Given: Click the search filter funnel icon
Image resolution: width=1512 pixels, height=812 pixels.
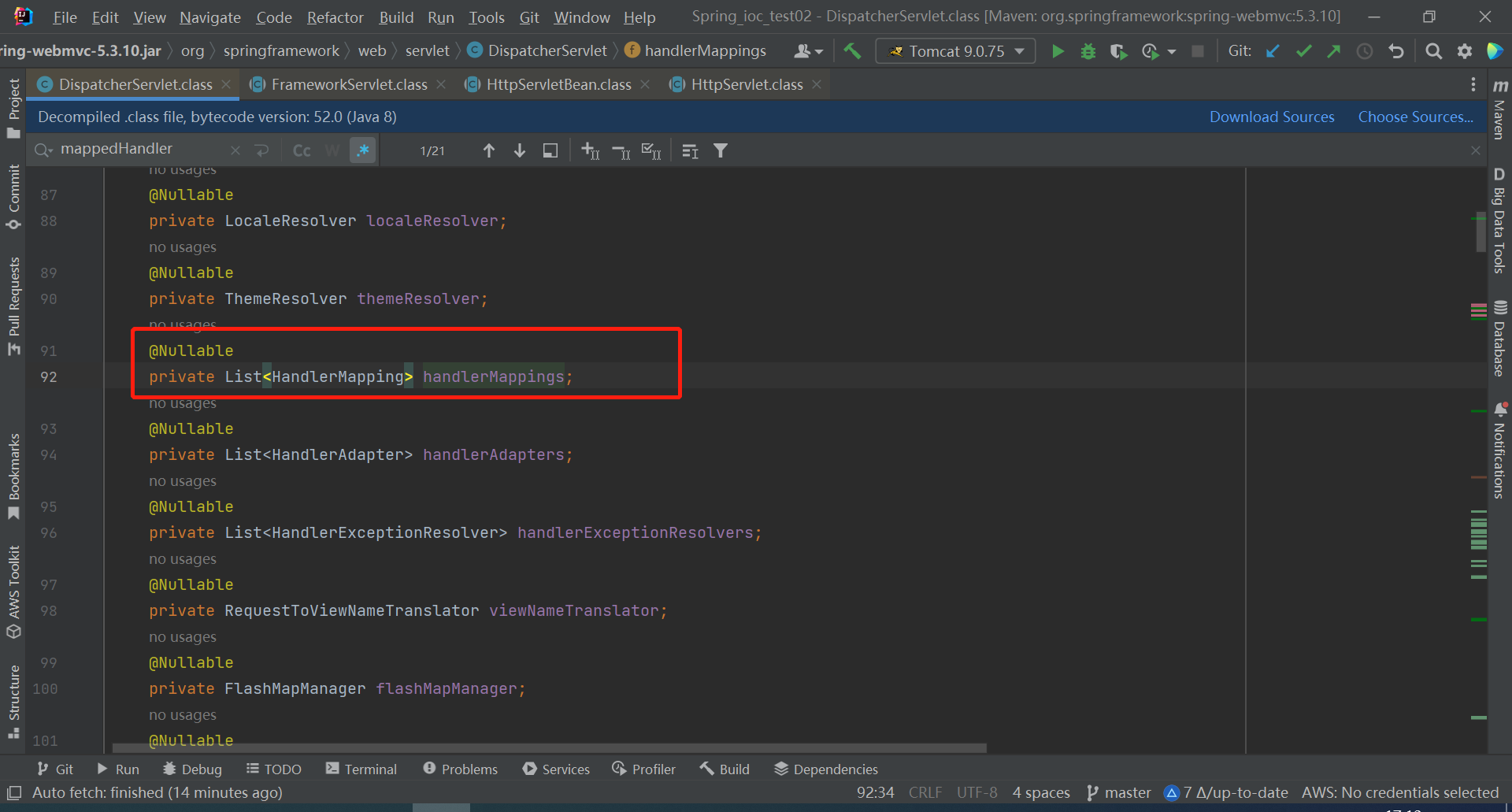Looking at the screenshot, I should [x=721, y=150].
